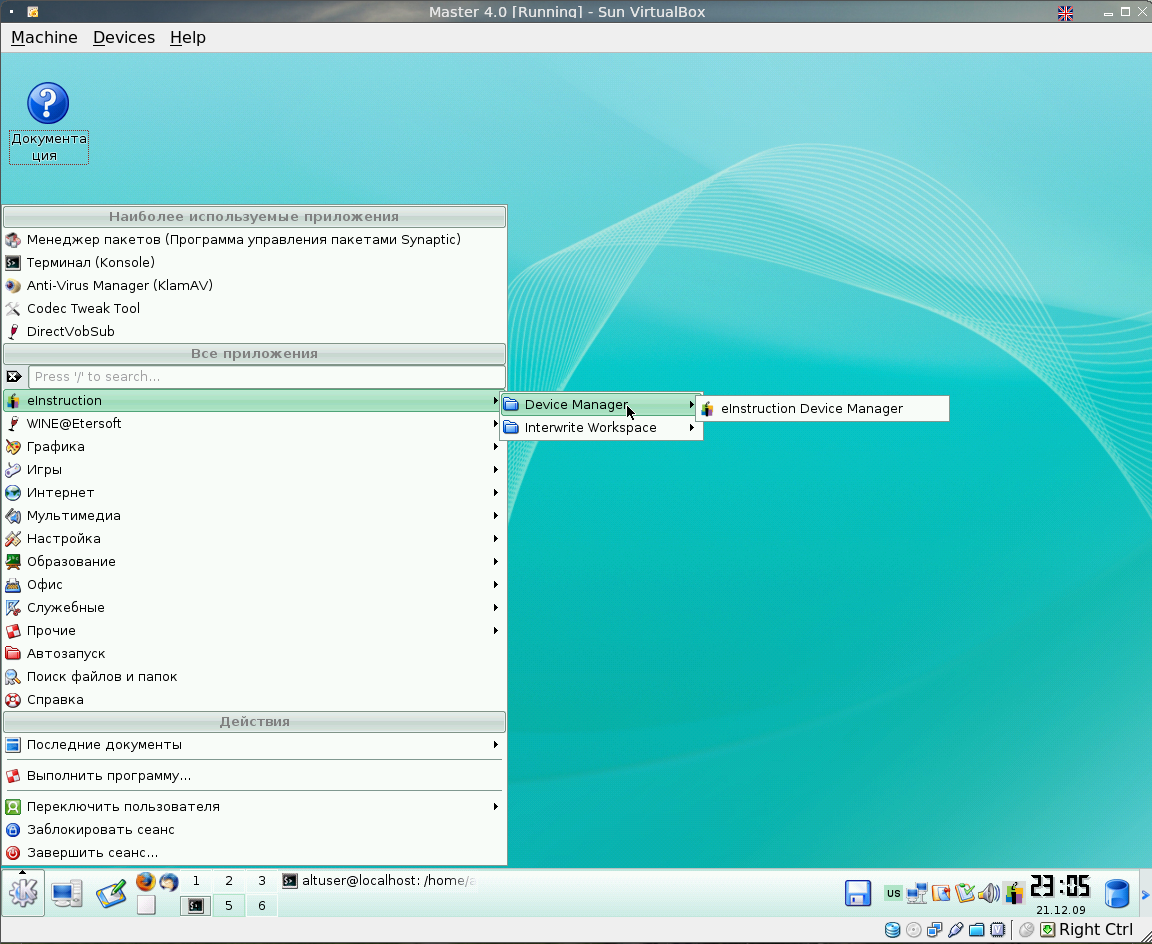Screen dimensions: 1152x944
Task: Click the VirtualBox network adapters status icon
Action: coord(935,930)
